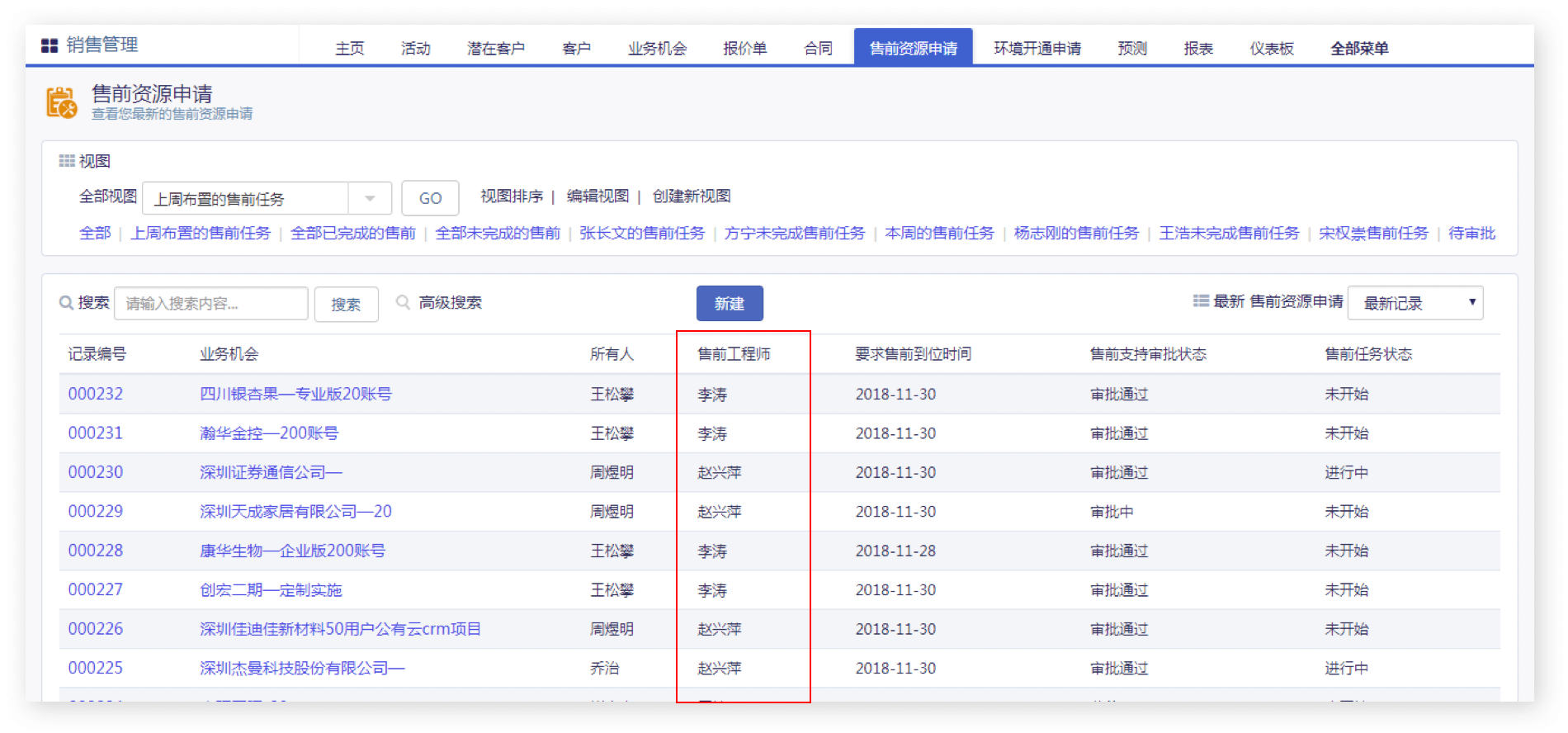Select 本周的售前任务 view link
This screenshot has width=1568, height=733.
[x=939, y=234]
